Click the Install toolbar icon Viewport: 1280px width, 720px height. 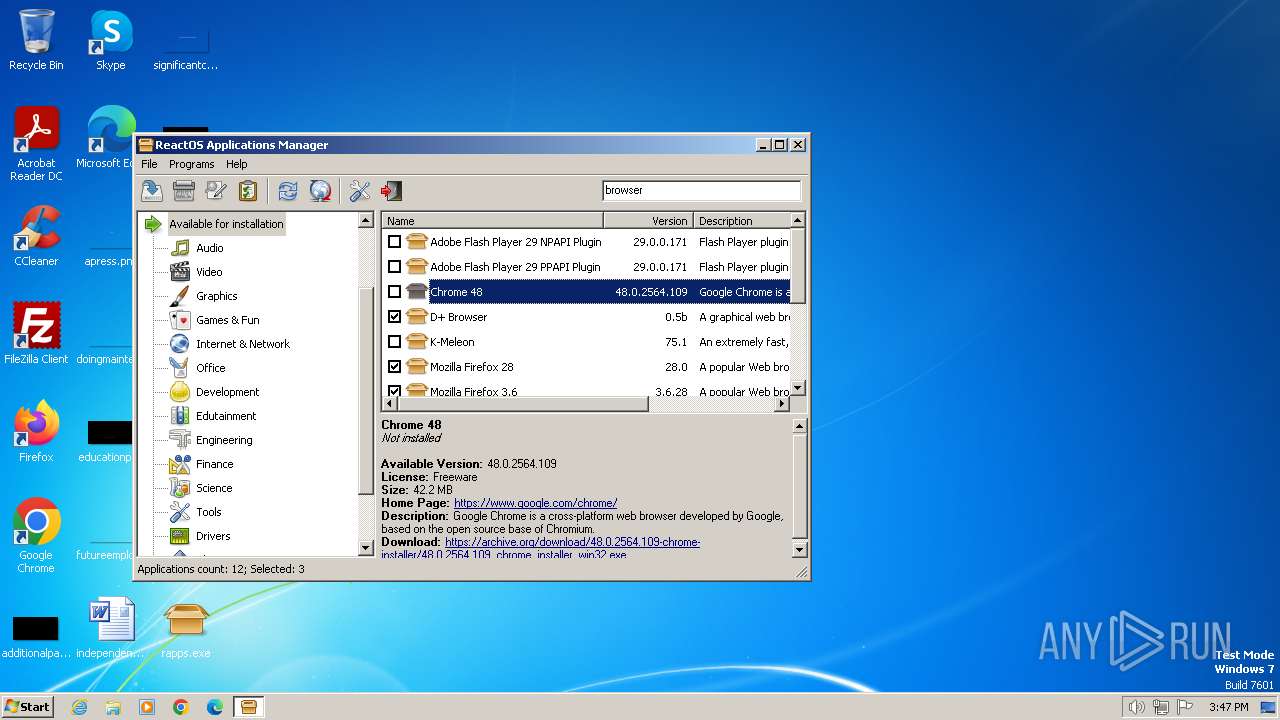(151, 191)
